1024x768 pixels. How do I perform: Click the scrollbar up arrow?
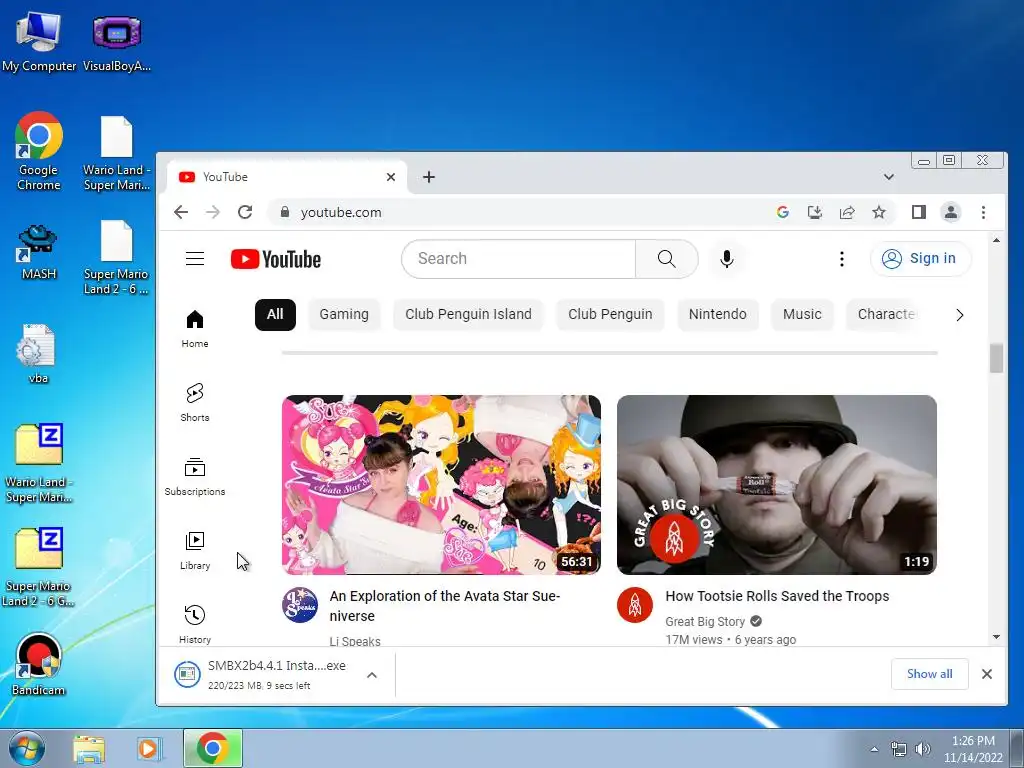click(996, 240)
